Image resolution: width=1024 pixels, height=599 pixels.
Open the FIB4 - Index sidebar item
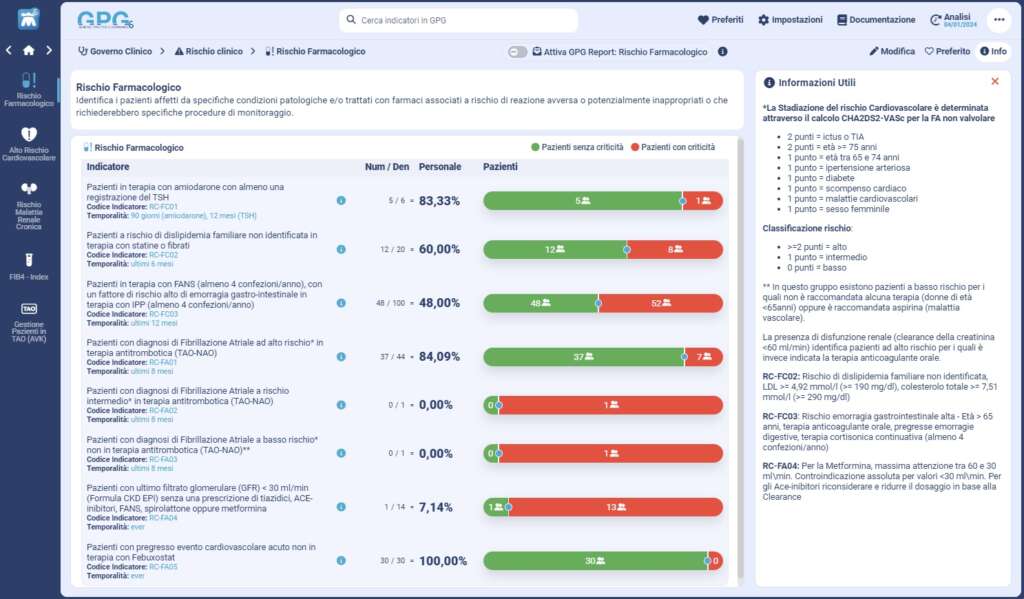[29, 265]
